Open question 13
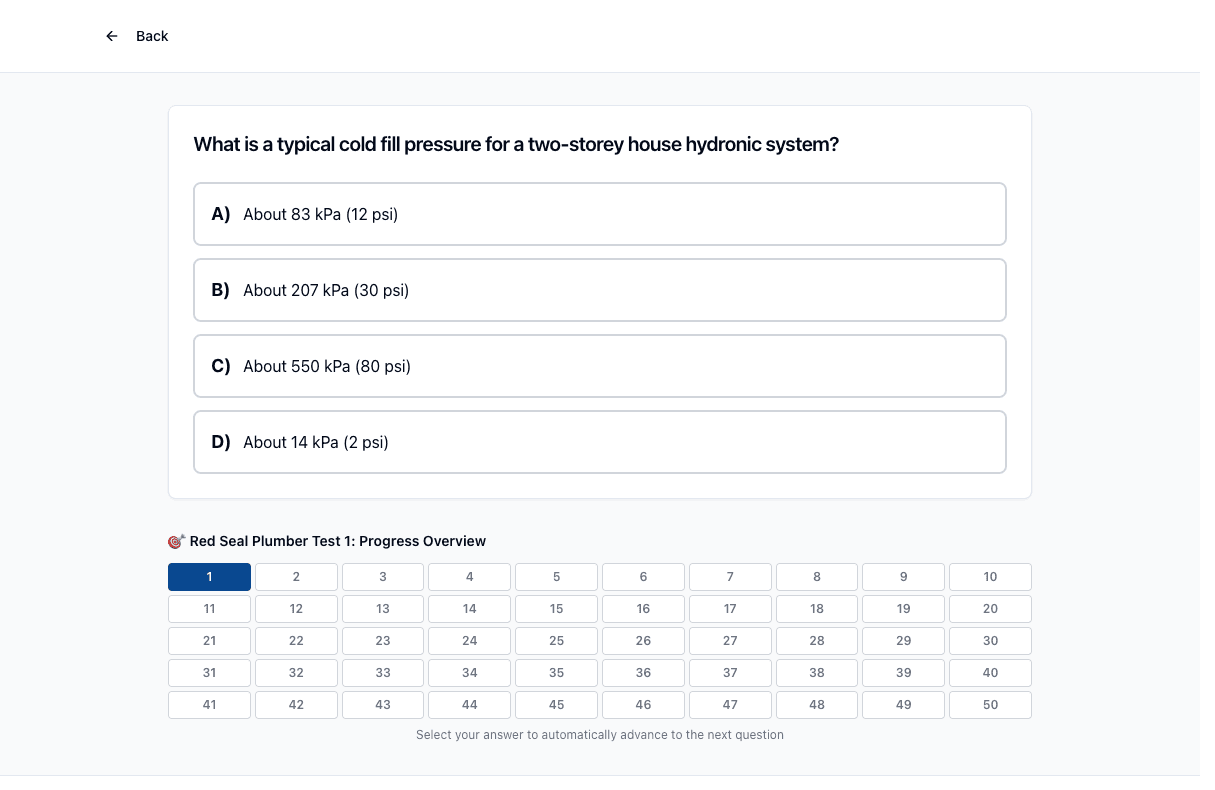1215x790 pixels. point(383,609)
